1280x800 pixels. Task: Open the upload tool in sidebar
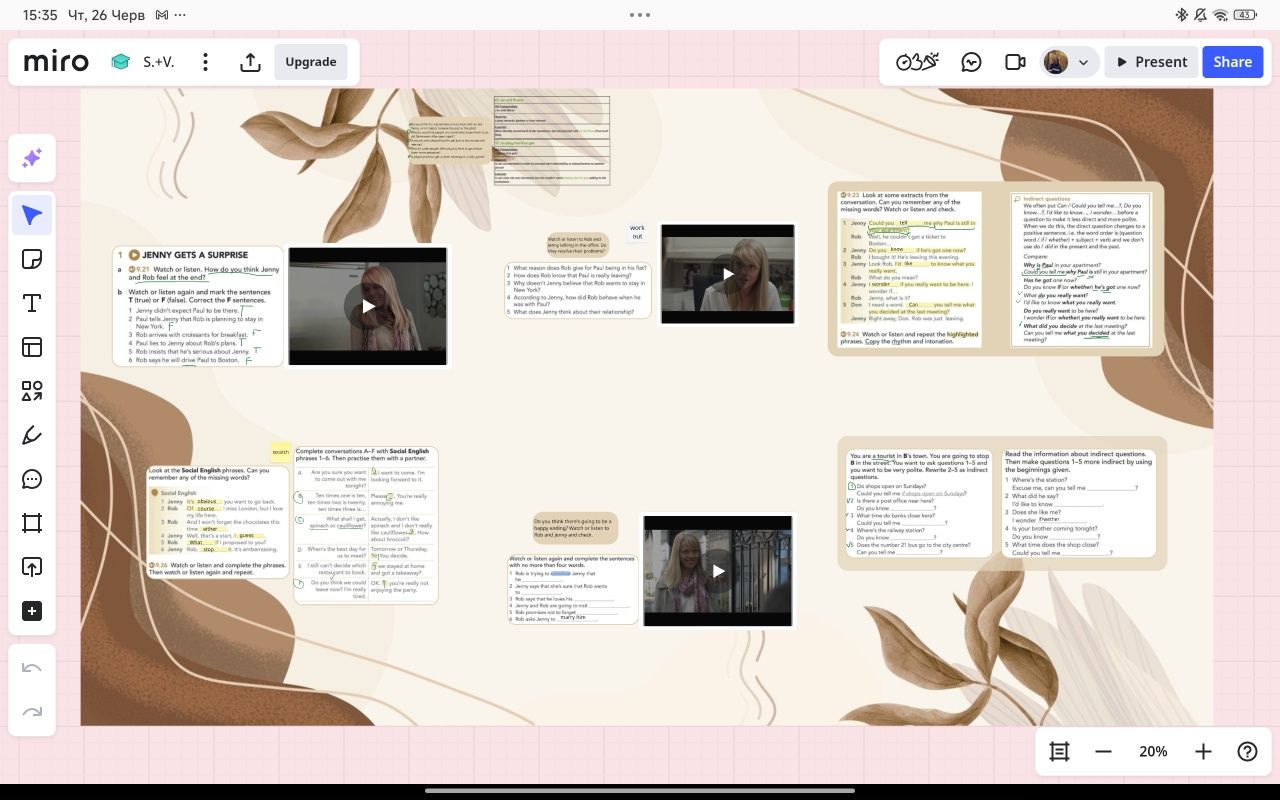pyautogui.click(x=32, y=567)
